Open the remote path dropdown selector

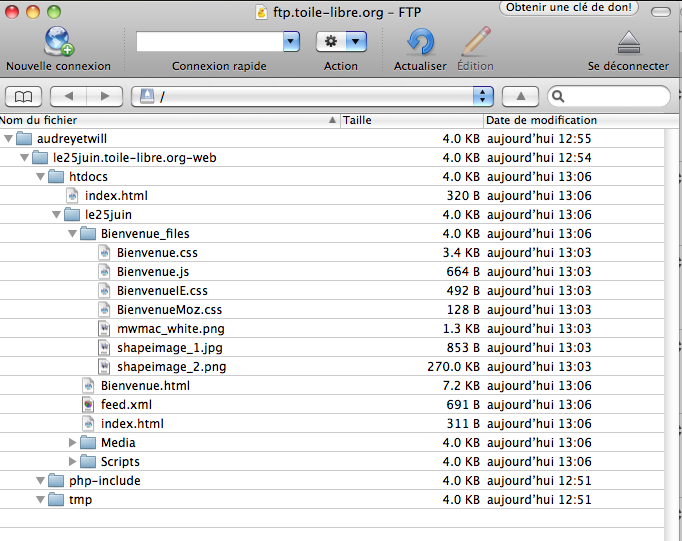point(484,96)
